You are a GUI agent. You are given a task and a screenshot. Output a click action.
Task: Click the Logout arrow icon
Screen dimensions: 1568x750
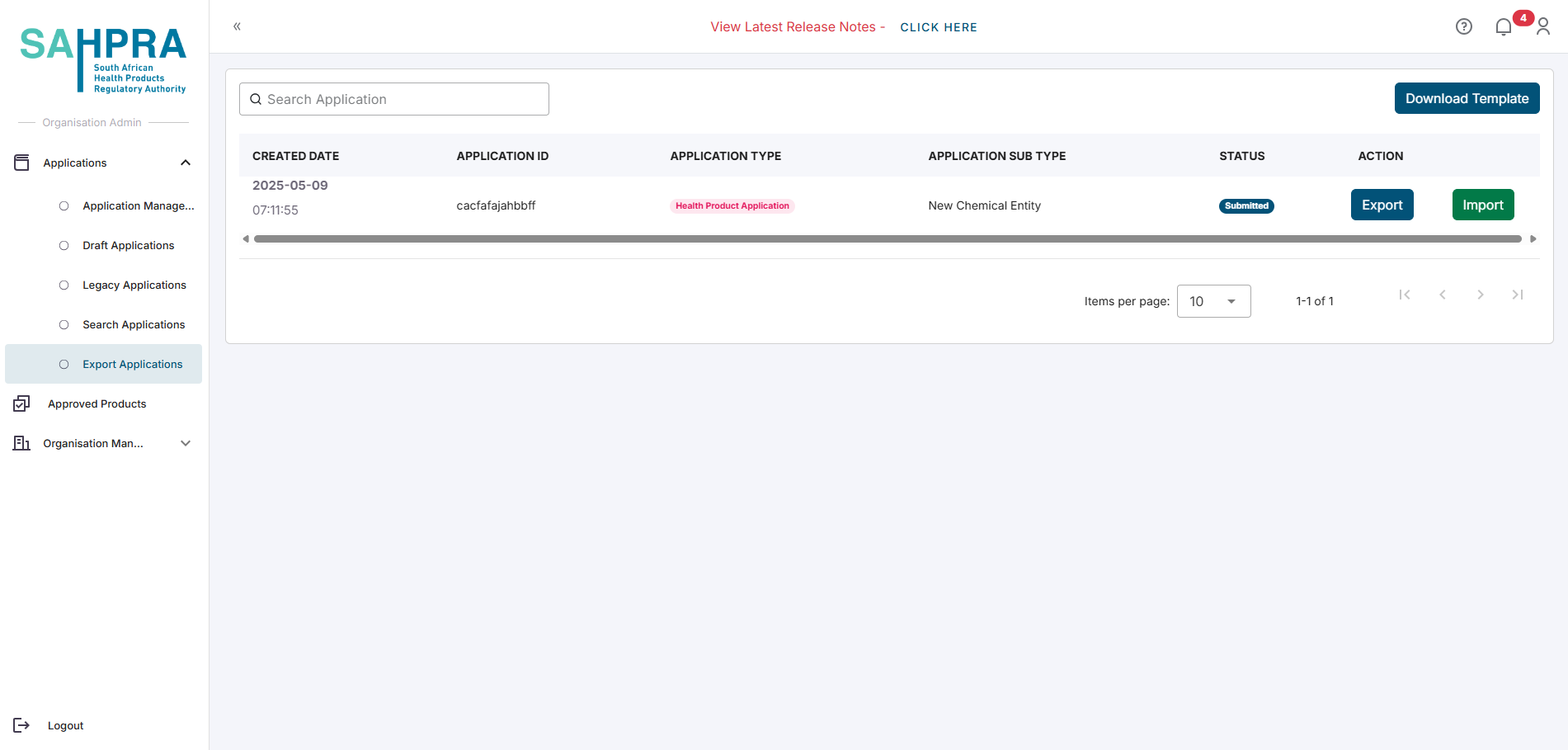(x=21, y=725)
